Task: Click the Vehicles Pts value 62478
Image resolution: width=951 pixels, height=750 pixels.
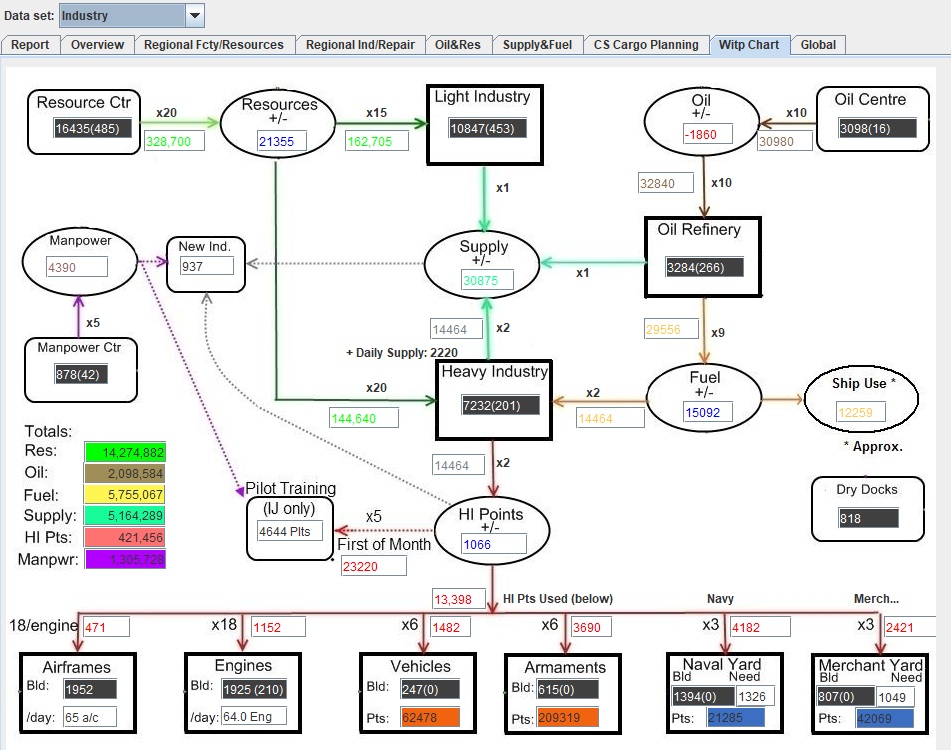Action: click(430, 717)
